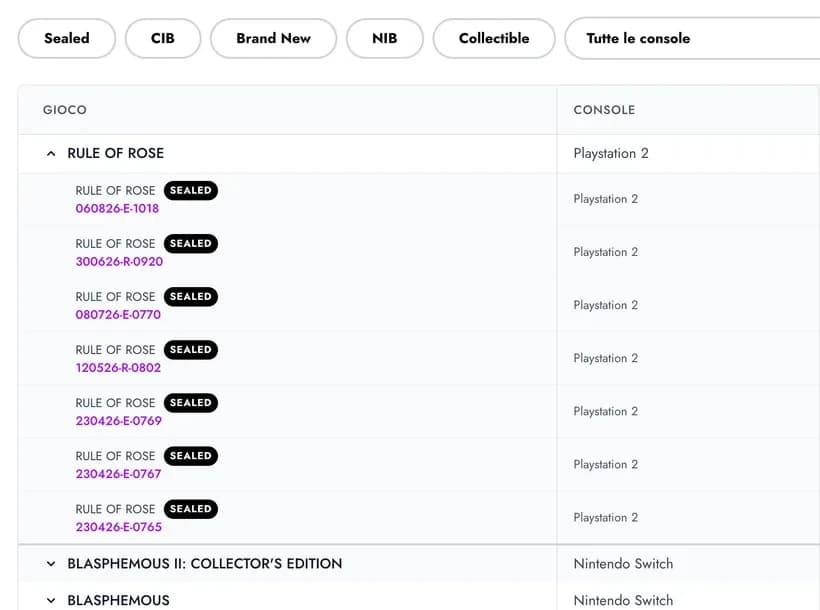Expand the BLASPHEMOUS row chevron
Viewport: 820px width, 610px height.
coord(51,600)
